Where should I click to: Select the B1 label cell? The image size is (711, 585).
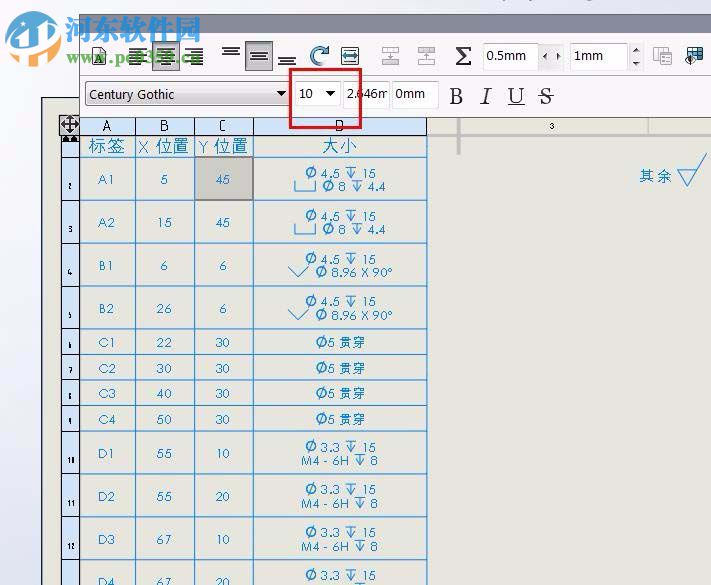[x=107, y=265]
